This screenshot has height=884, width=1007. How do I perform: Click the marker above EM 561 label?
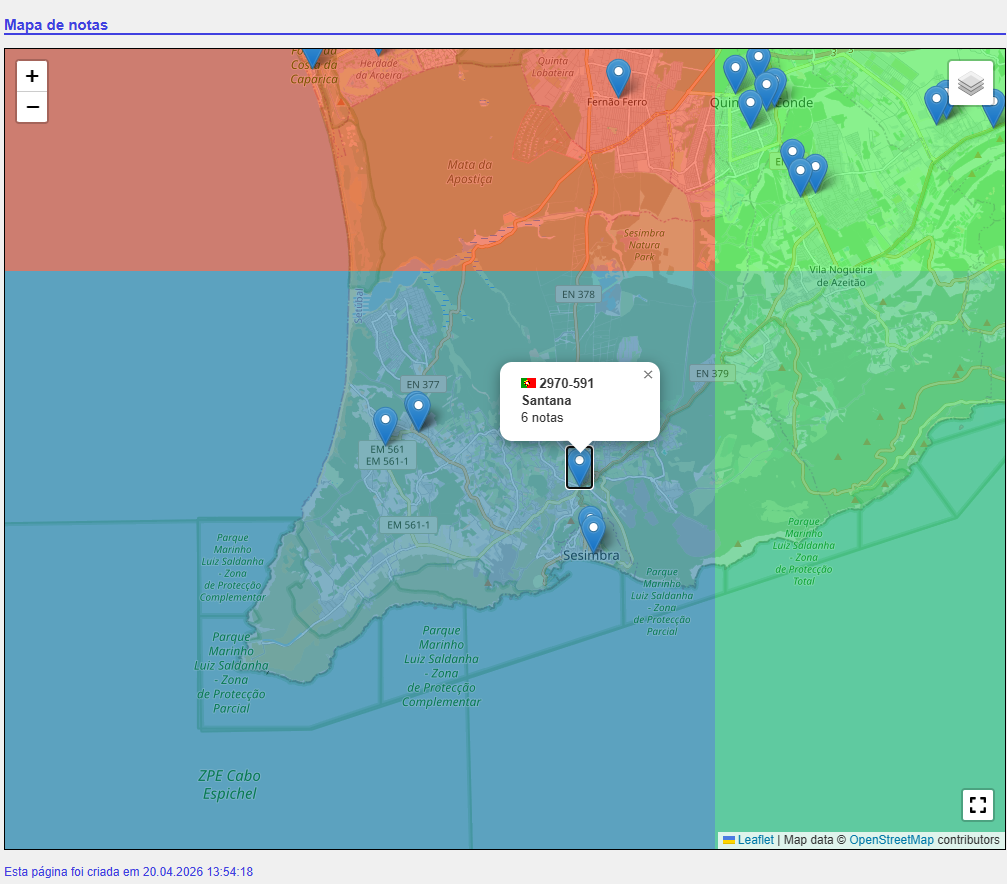[385, 425]
